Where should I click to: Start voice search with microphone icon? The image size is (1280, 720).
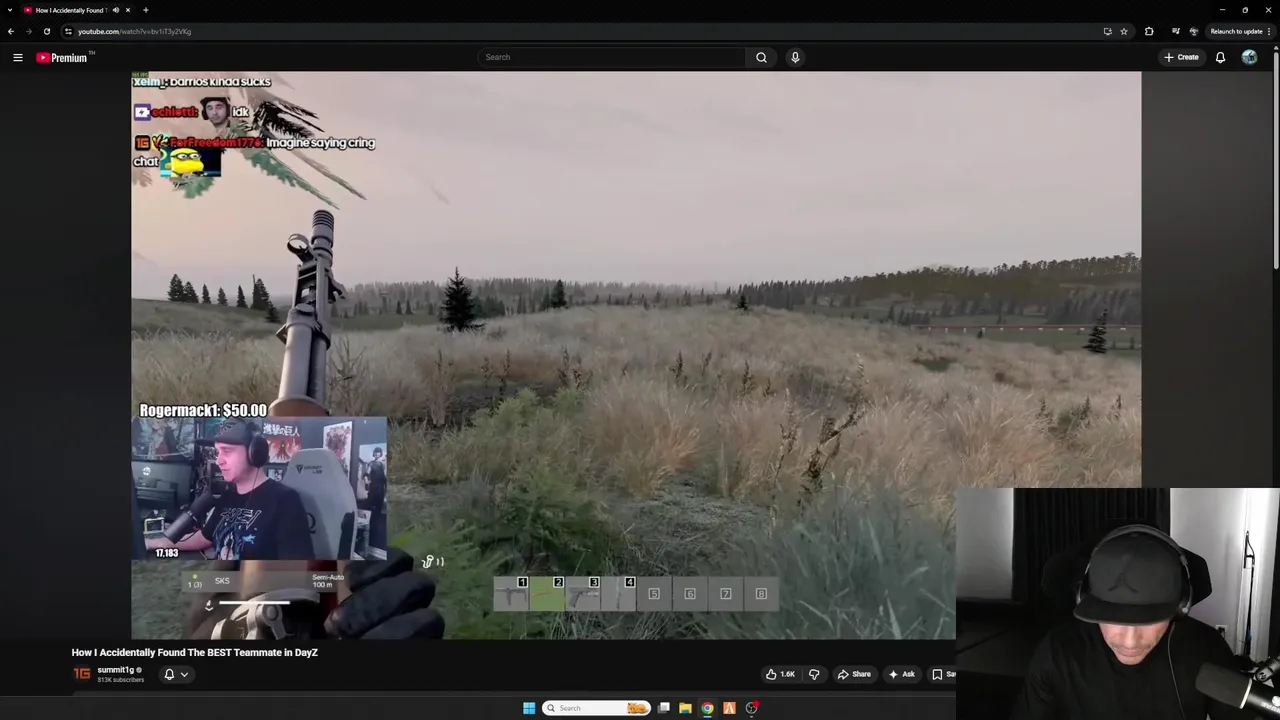(795, 57)
